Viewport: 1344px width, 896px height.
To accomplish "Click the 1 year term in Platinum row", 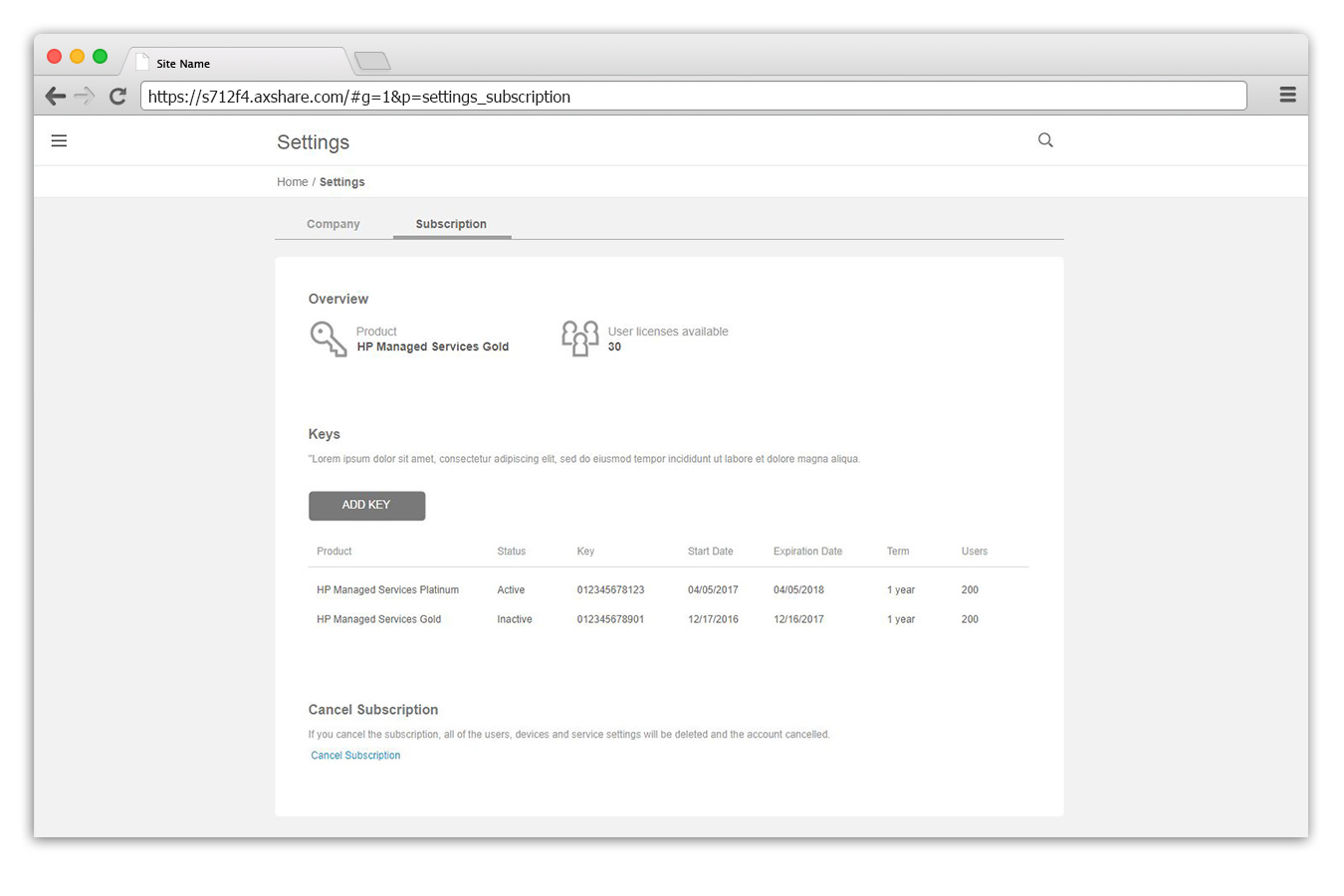I will coord(901,590).
